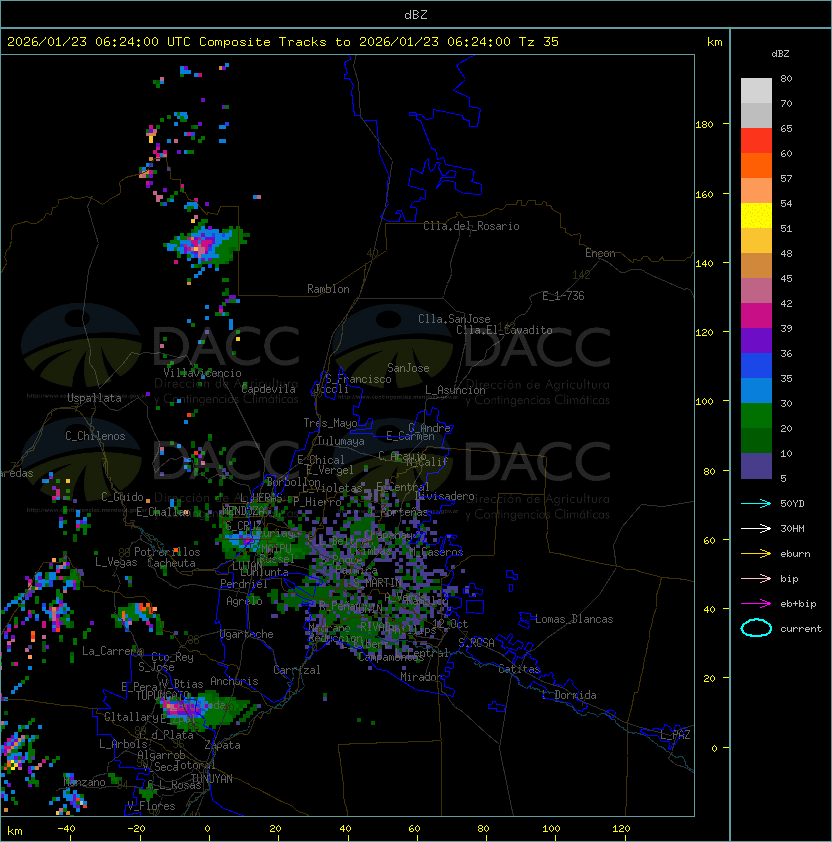Click the Clla.del_Rosario map label

[x=471, y=226]
